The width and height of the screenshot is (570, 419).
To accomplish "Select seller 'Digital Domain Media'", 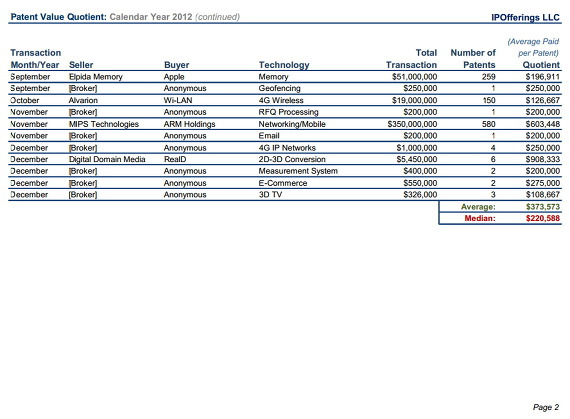I will (107, 159).
